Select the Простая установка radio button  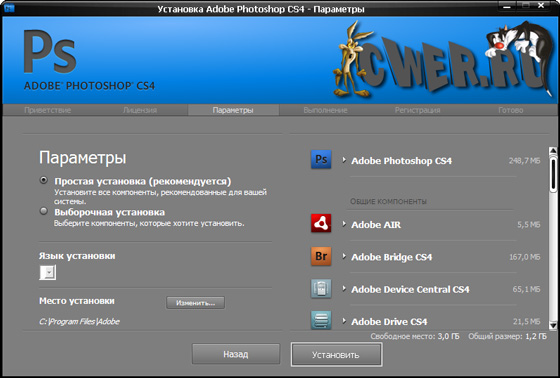pos(44,180)
